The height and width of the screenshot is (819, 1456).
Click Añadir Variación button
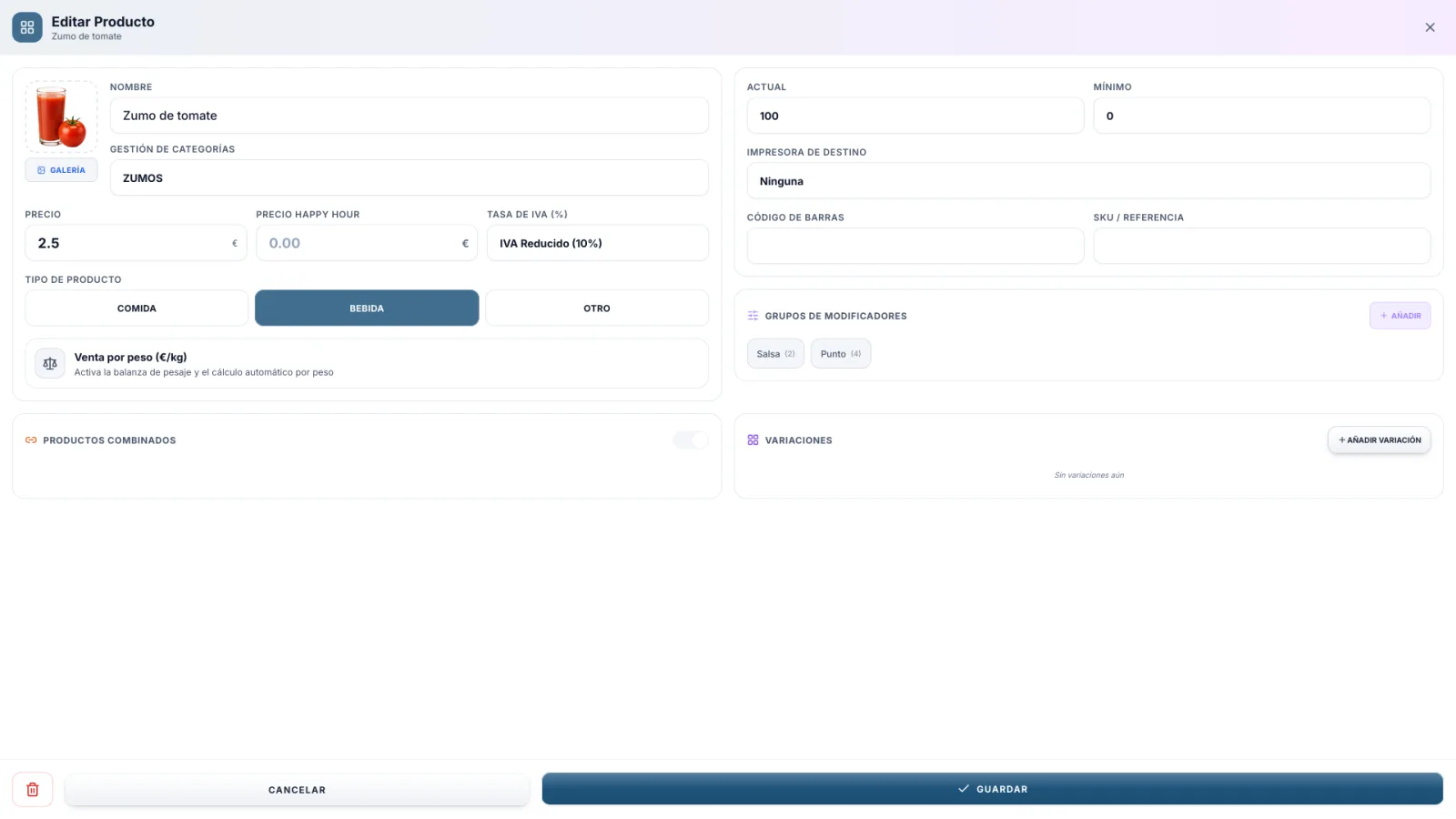(1380, 440)
